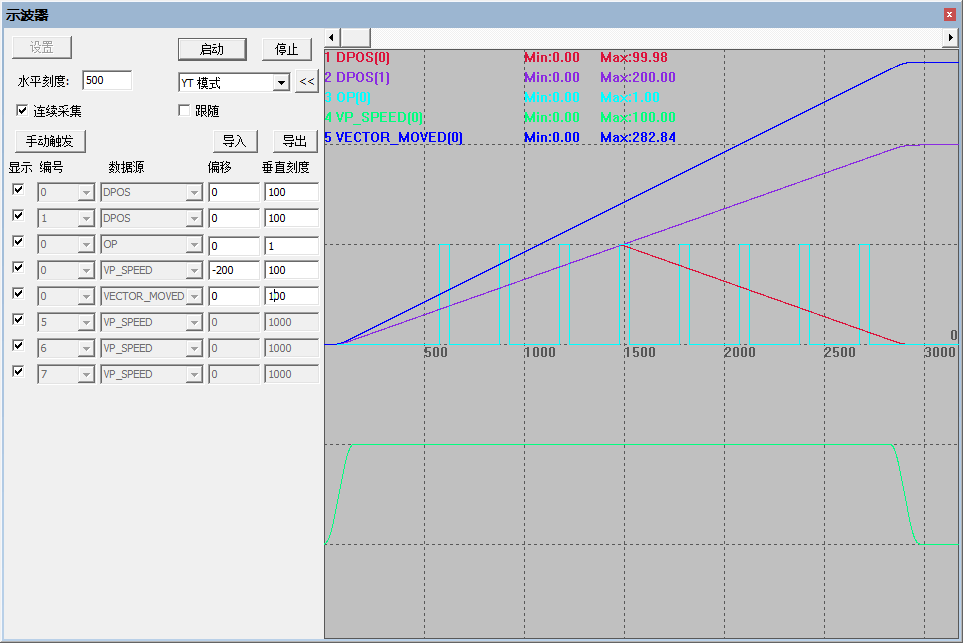Click the 2500 axis label on chart
This screenshot has width=963, height=643.
(x=840, y=353)
